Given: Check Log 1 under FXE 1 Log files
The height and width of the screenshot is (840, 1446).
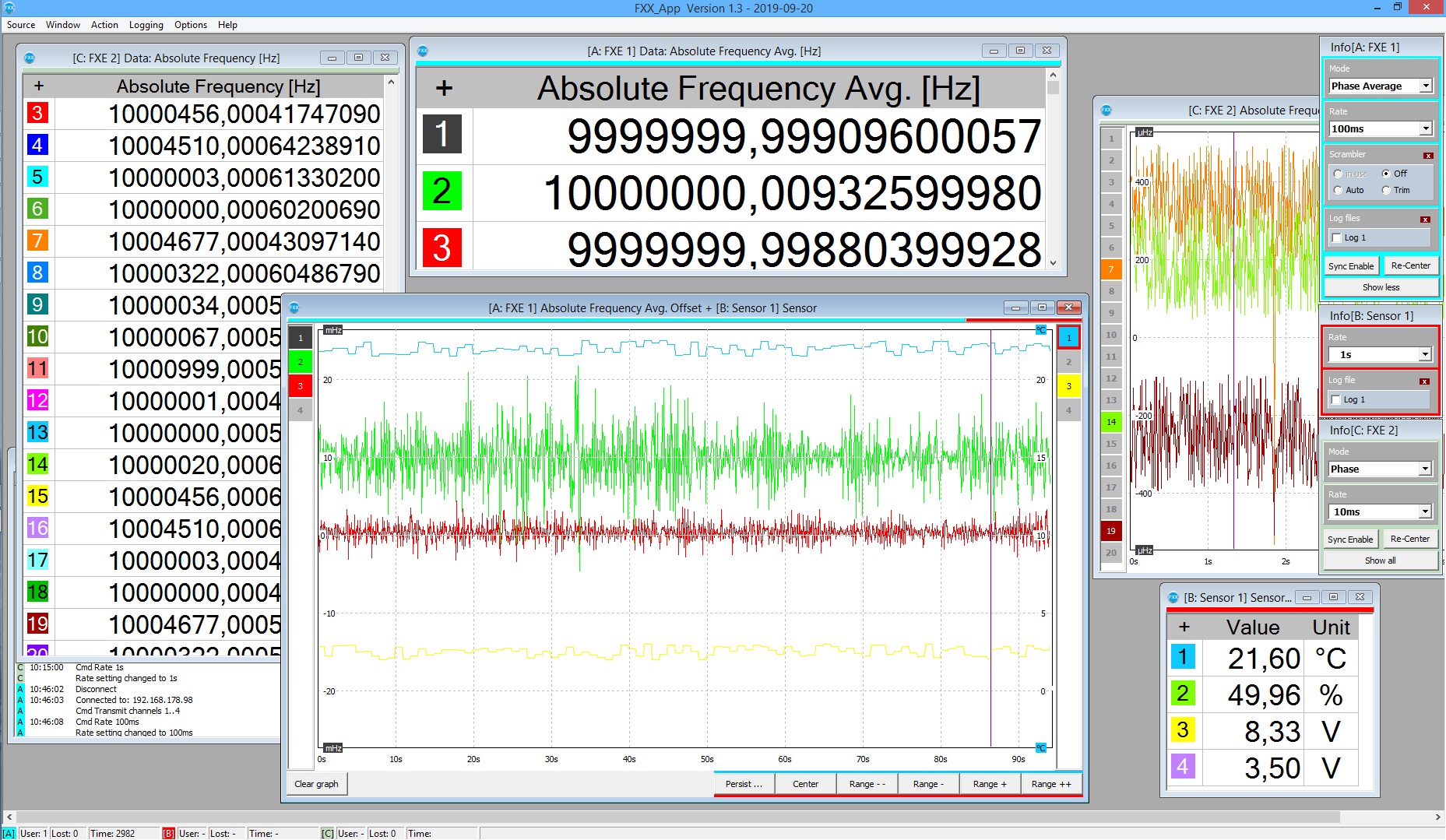Looking at the screenshot, I should coord(1337,238).
